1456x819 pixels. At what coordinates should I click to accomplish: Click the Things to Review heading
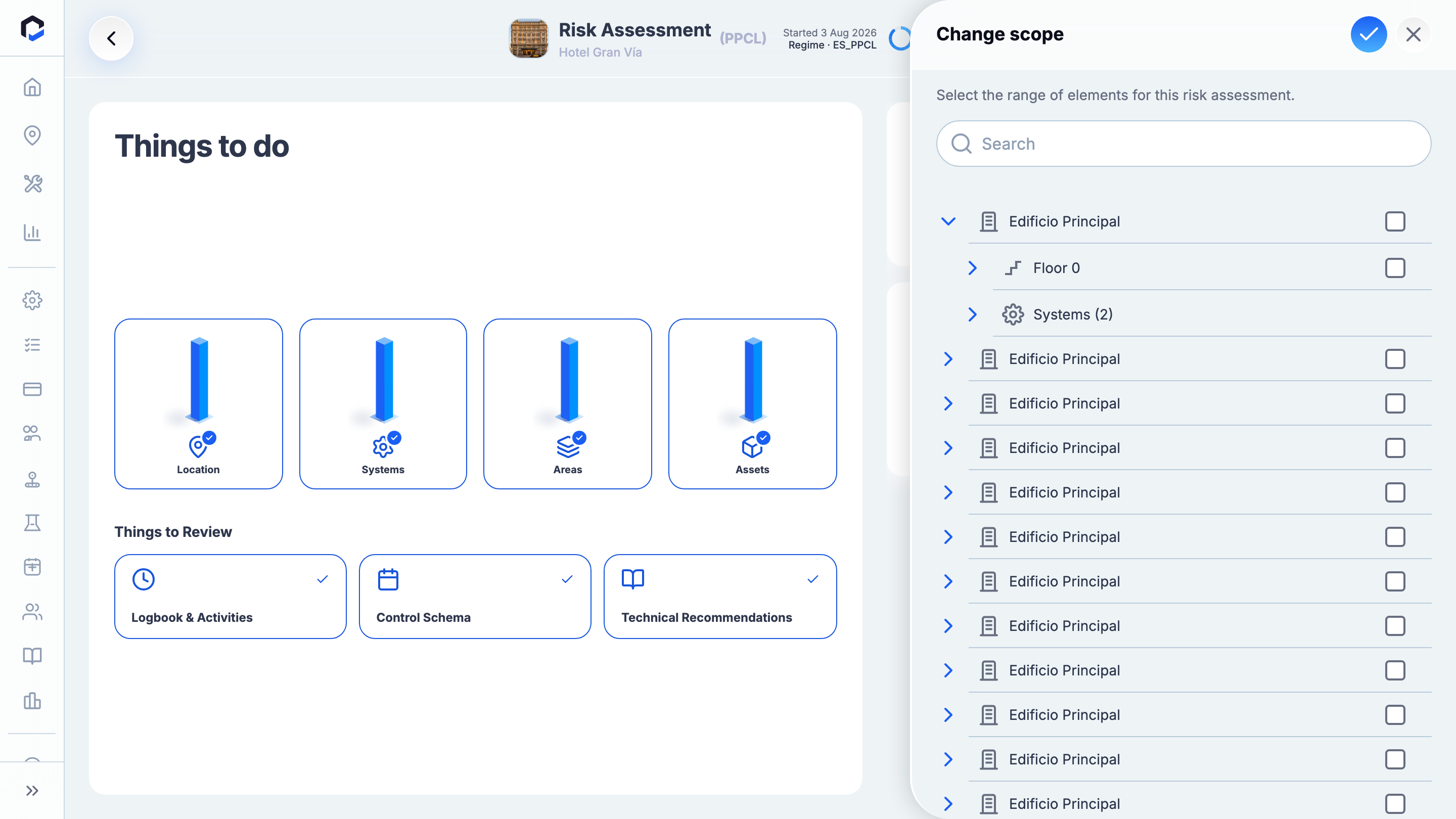(x=173, y=532)
